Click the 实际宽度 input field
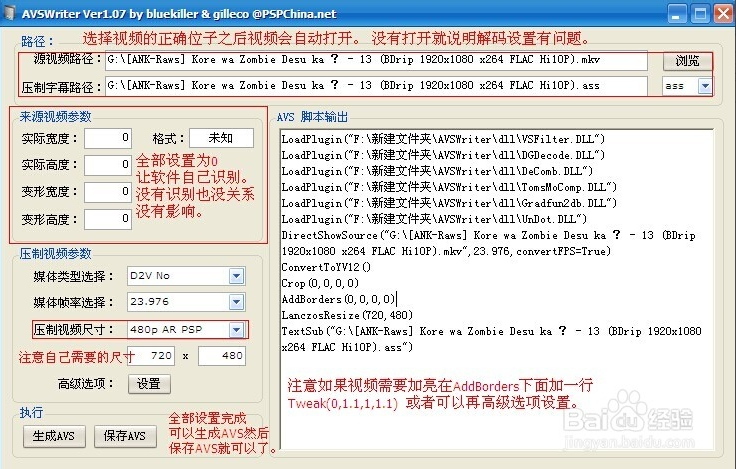 (x=108, y=138)
